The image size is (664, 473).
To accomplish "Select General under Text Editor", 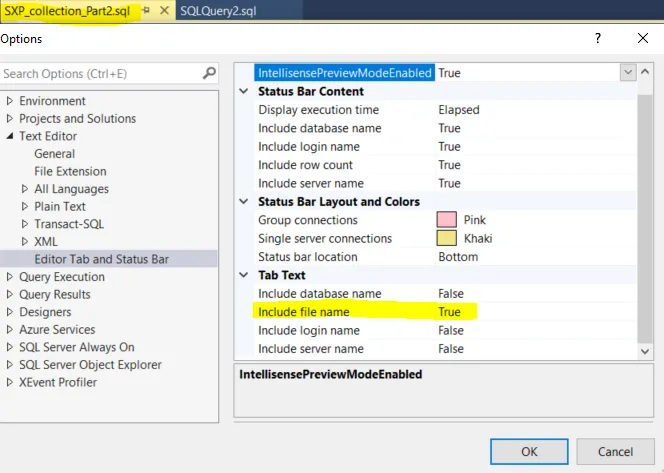I will [x=55, y=154].
